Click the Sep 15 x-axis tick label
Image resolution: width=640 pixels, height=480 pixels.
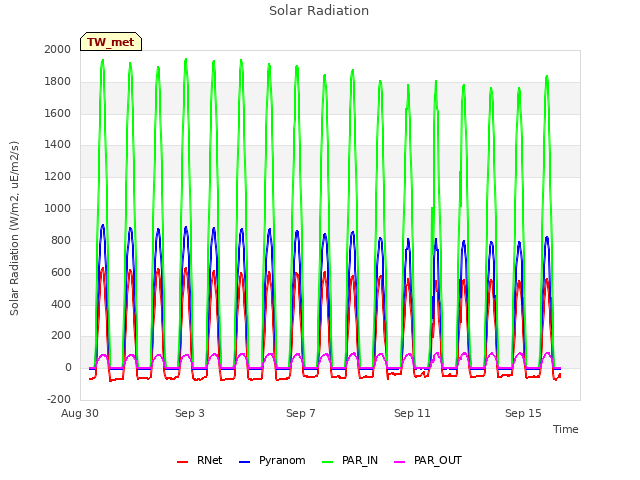[523, 413]
